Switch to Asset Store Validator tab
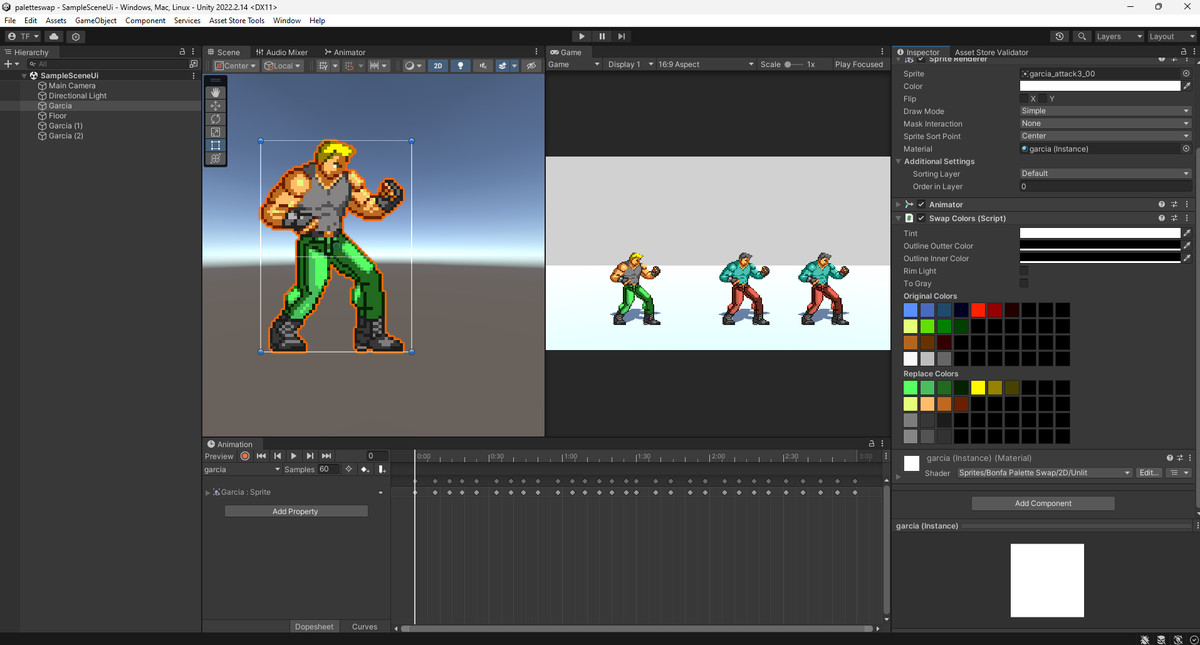 tap(991, 52)
